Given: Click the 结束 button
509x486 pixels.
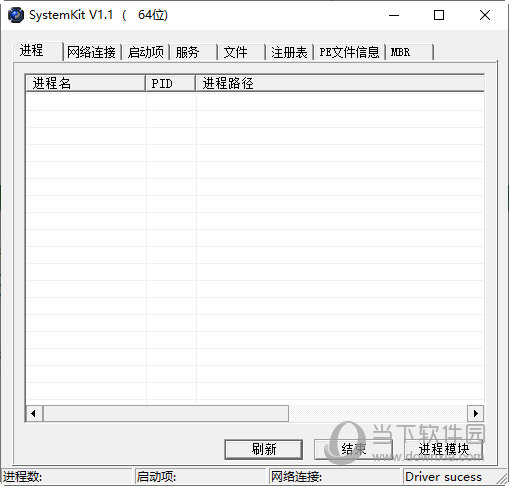Looking at the screenshot, I should point(353,449).
